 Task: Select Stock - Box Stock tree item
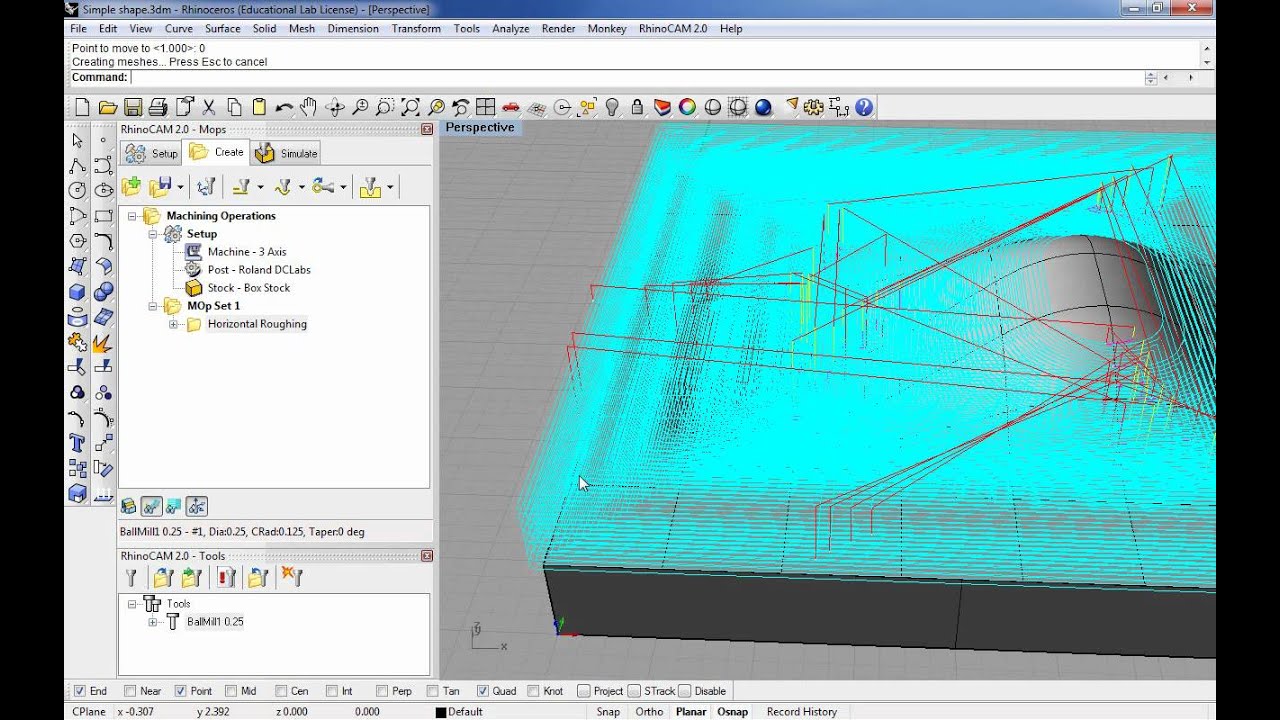pos(248,288)
